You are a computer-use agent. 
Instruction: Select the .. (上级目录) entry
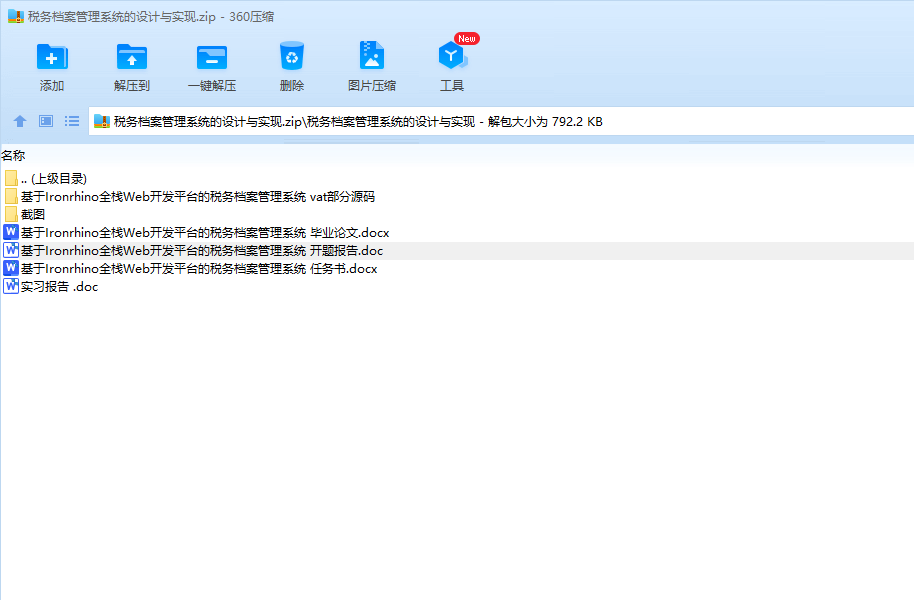pyautogui.click(x=54, y=178)
